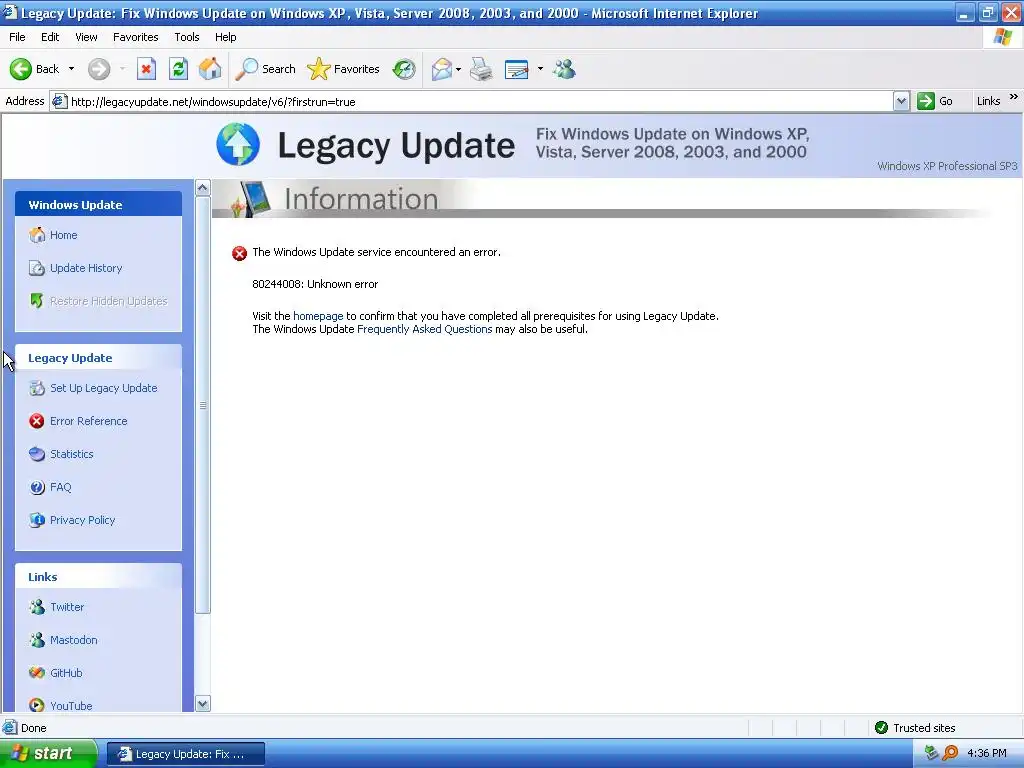Open GitHub link in sidebar
Screen dimensions: 1024x768
pyautogui.click(x=66, y=673)
